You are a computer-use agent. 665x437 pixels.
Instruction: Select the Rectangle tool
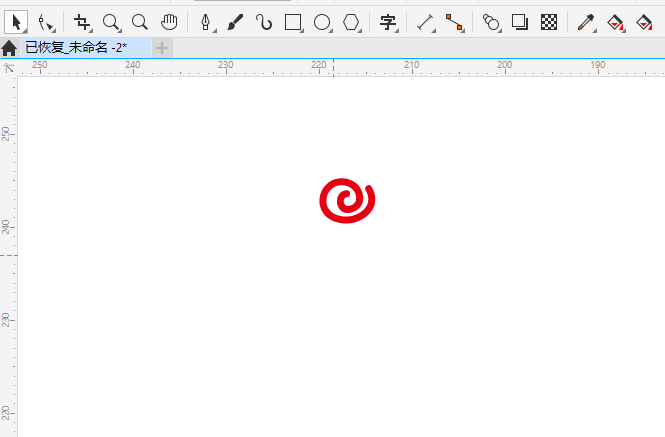click(x=293, y=22)
